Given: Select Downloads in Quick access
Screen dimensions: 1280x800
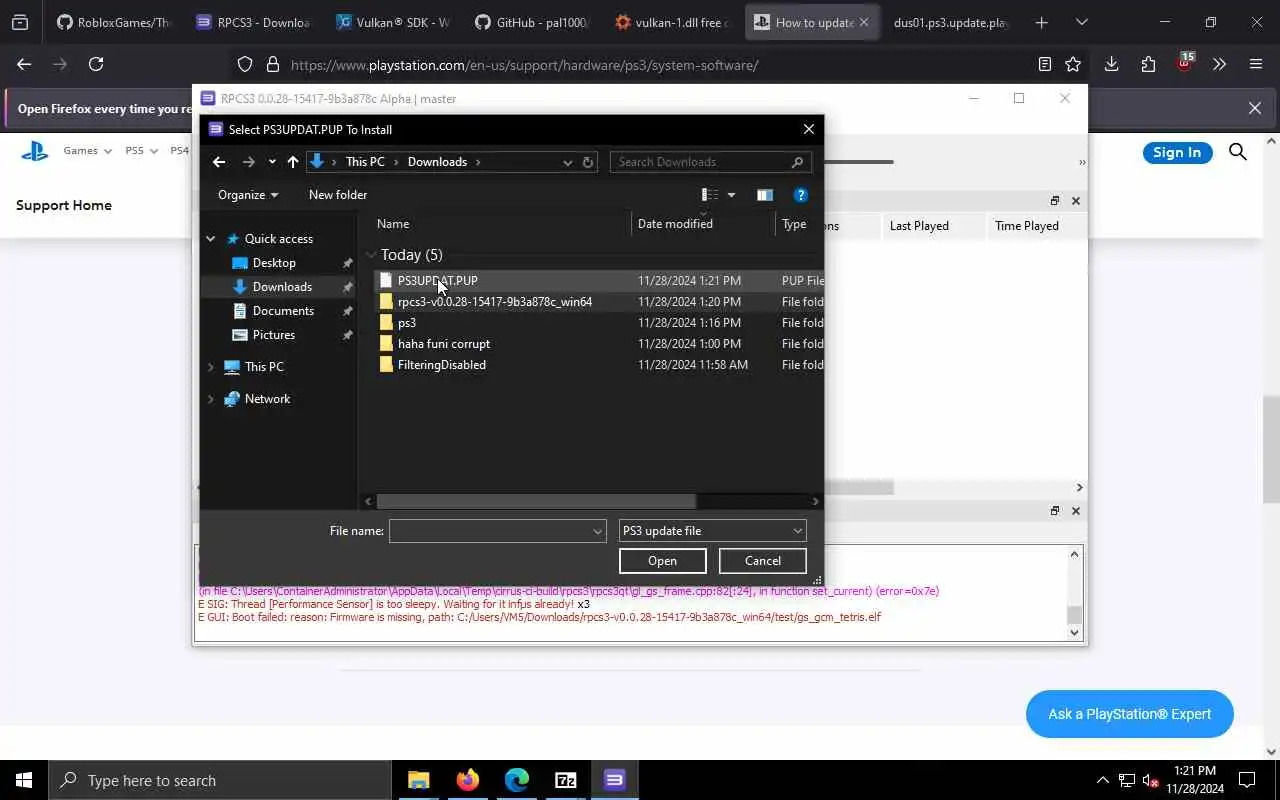Looking at the screenshot, I should 282,287.
